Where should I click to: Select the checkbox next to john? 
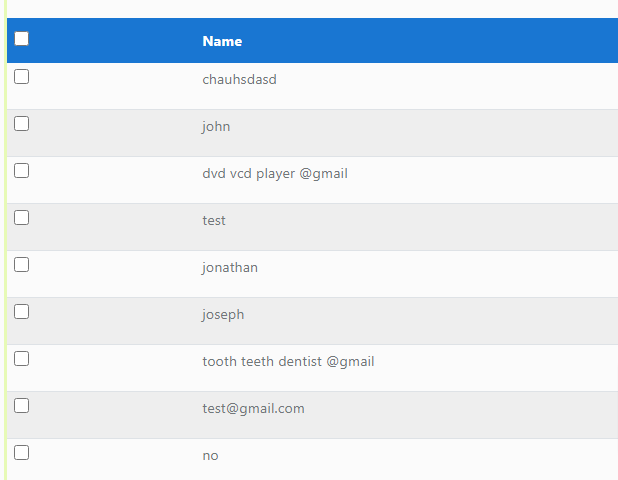[x=22, y=124]
